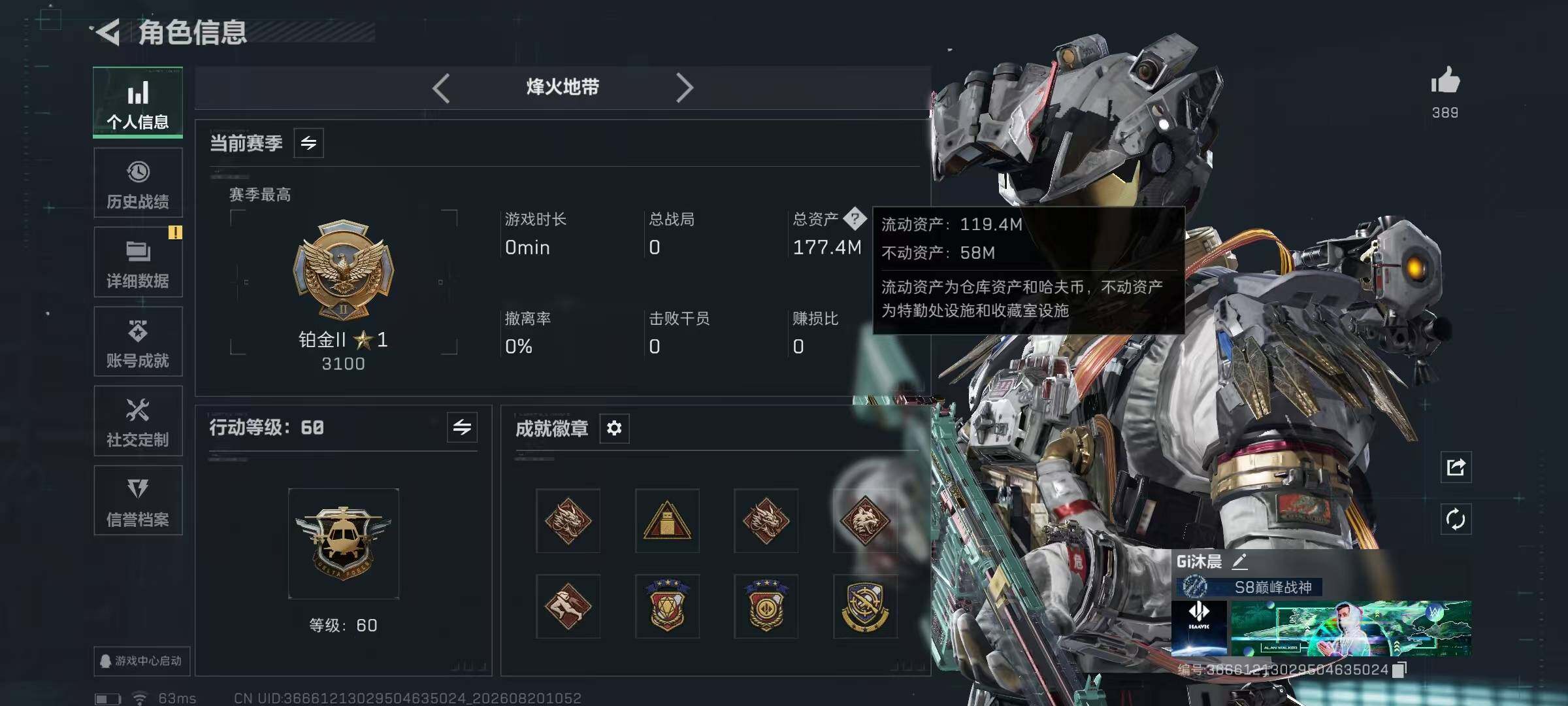Open 信誉档案 sidebar section
The width and height of the screenshot is (1568, 706).
point(138,501)
